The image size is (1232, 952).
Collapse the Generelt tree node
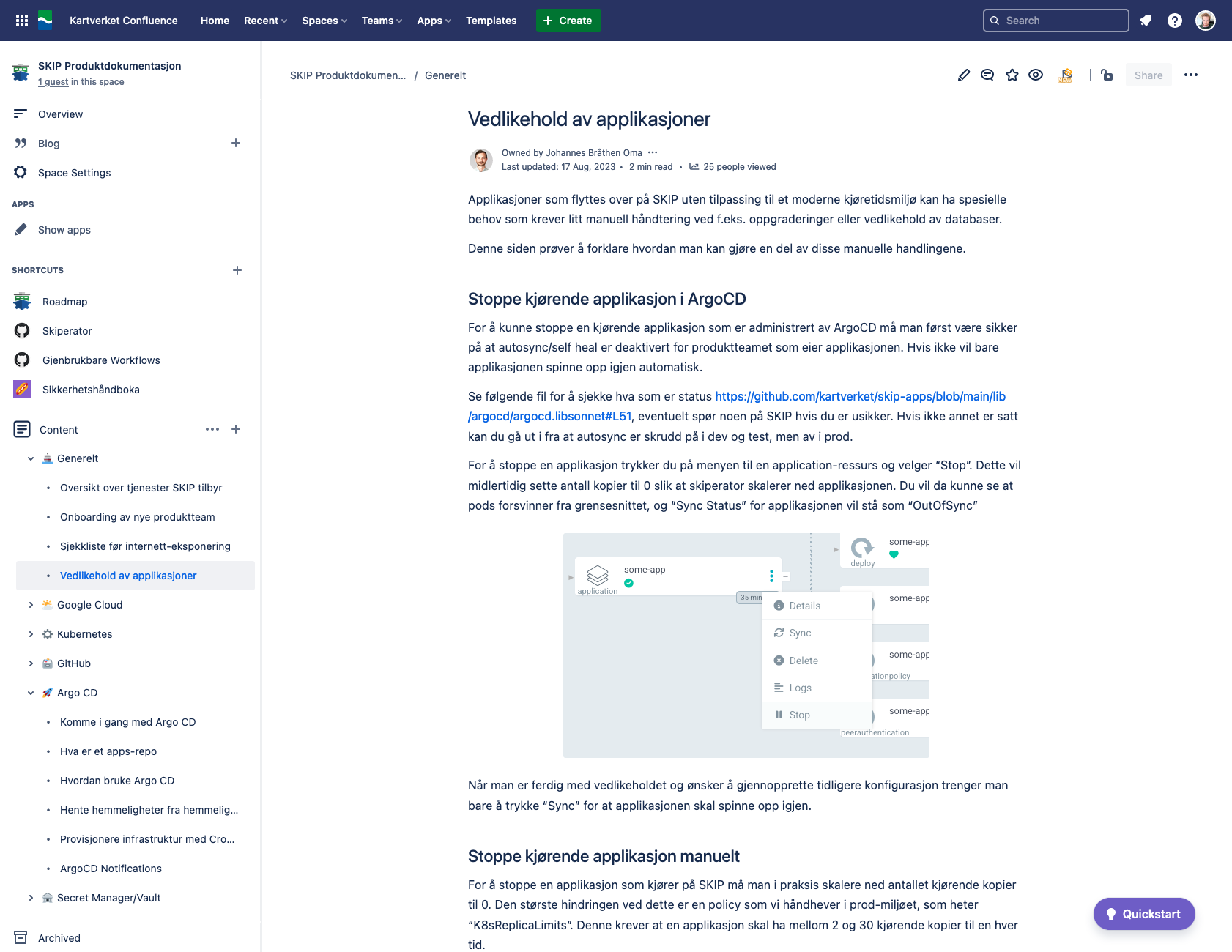(x=31, y=458)
